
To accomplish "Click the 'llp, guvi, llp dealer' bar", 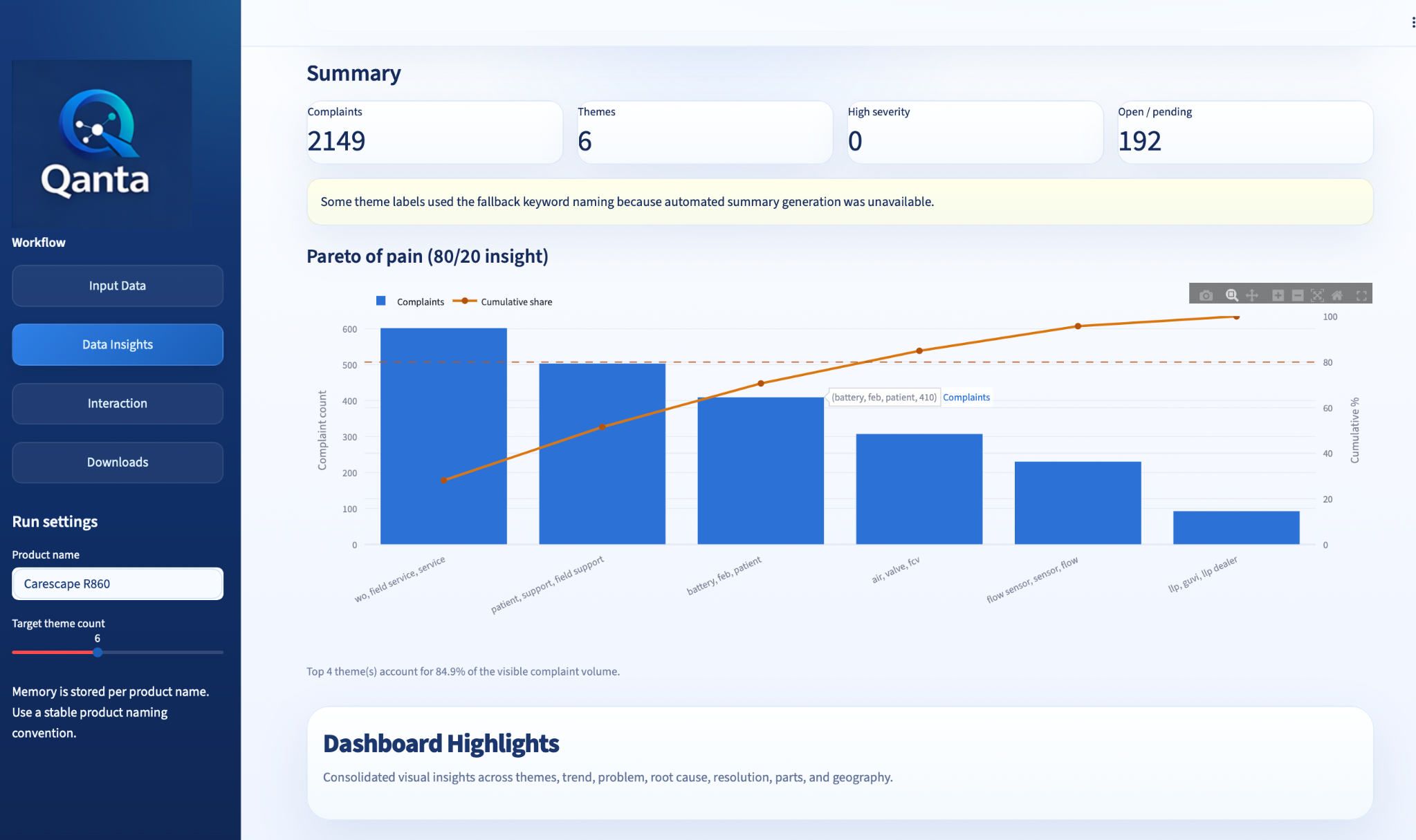I will (x=1236, y=528).
